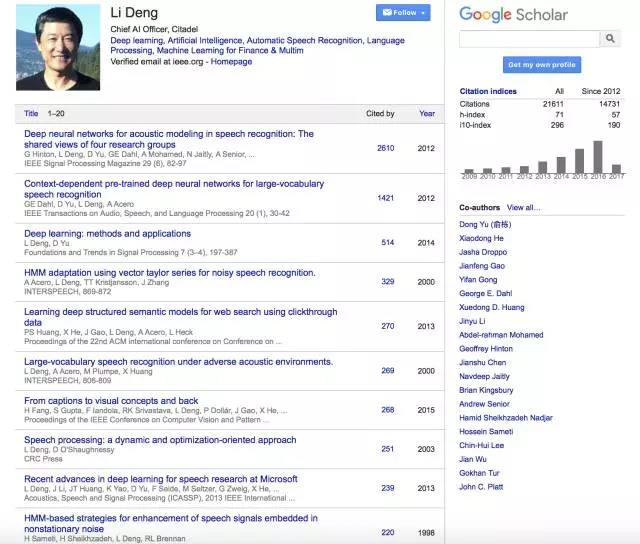640x544 pixels.
Task: Click the h-index label in Citation indices
Action: click(475, 114)
